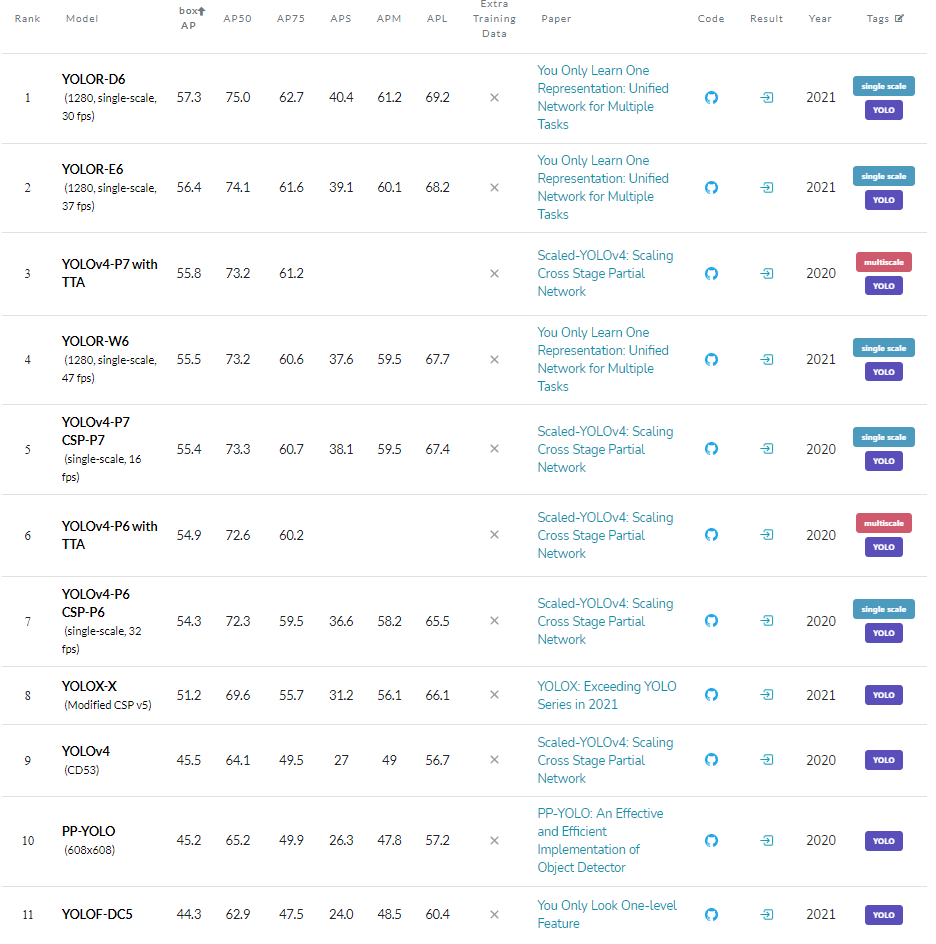Click the edit icon beside Tags header

[x=899, y=19]
